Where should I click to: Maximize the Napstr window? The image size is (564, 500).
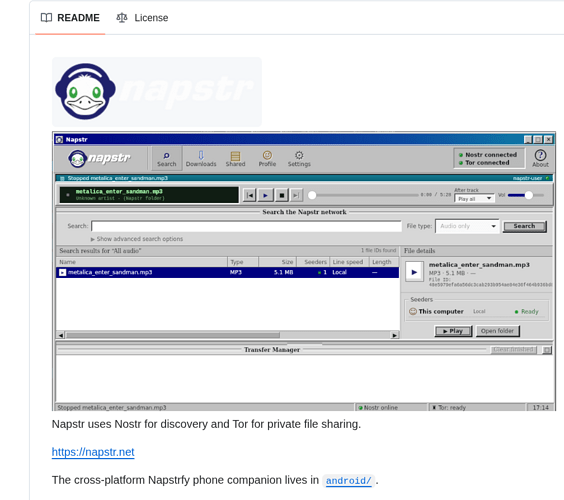point(538,140)
